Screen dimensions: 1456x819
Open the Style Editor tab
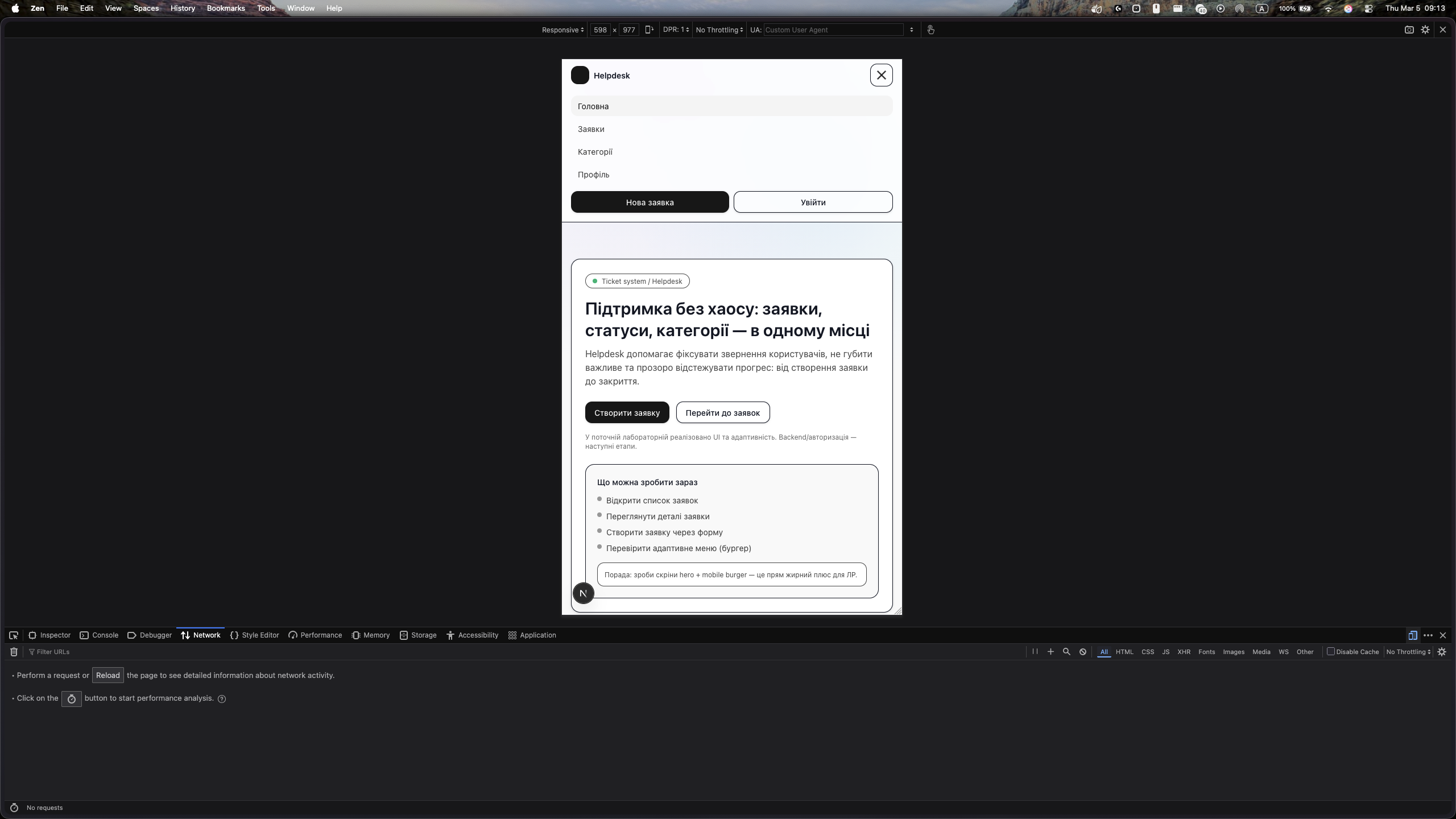tap(254, 635)
